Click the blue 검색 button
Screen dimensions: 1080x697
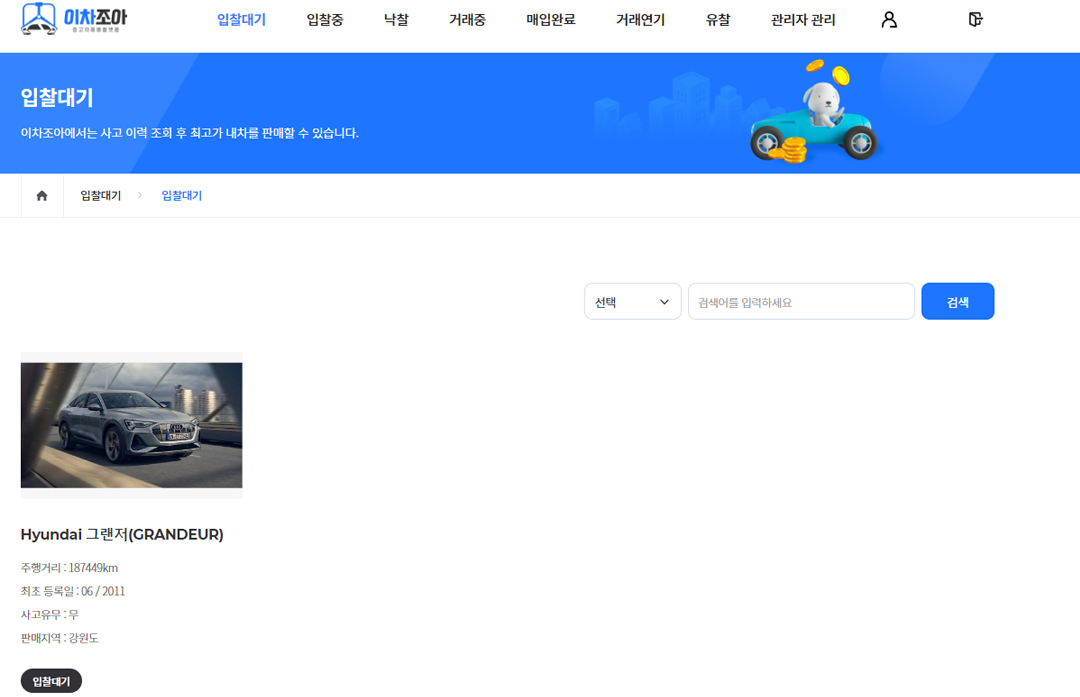point(957,302)
